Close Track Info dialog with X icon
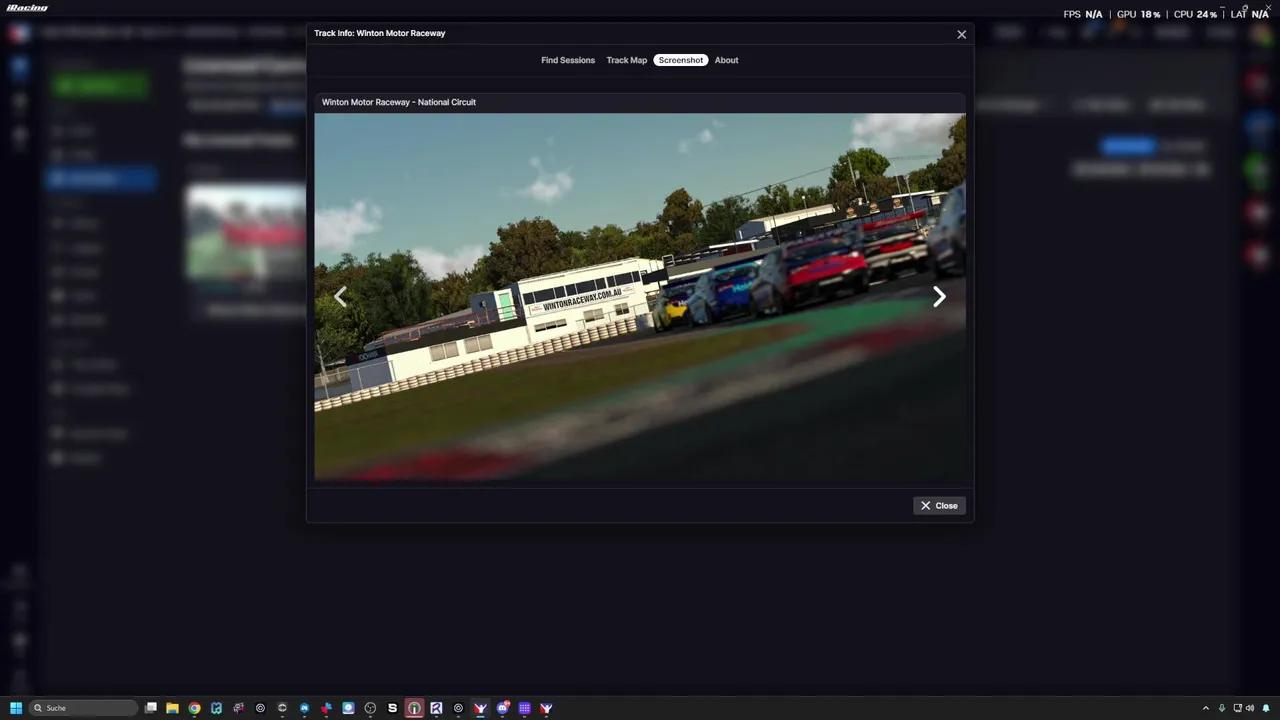Image resolution: width=1280 pixels, height=720 pixels. [x=961, y=34]
